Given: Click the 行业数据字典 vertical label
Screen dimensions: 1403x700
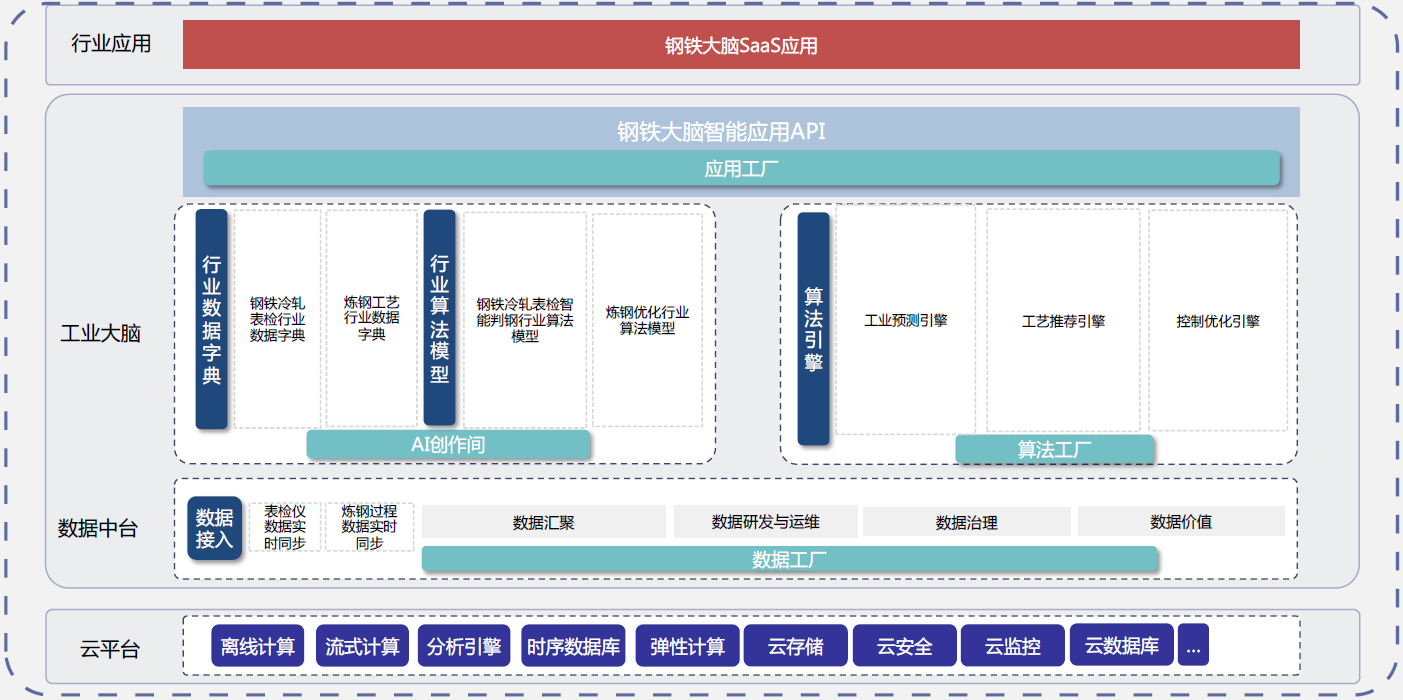Looking at the screenshot, I should coord(211,319).
